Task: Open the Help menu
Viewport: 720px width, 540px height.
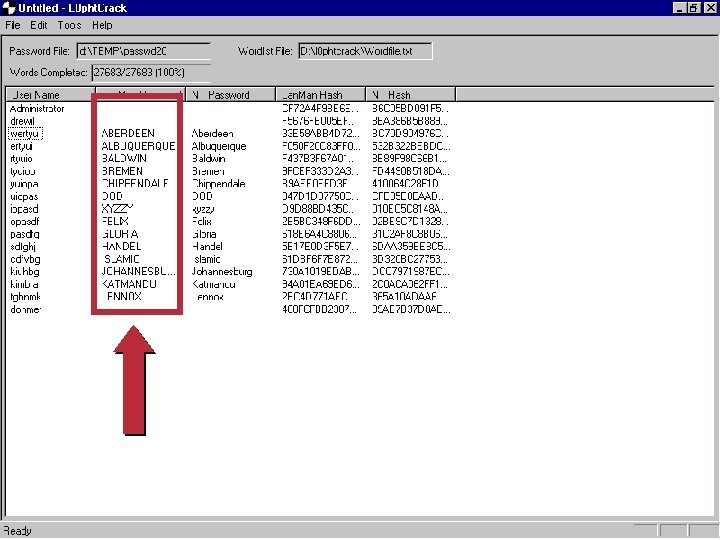Action: point(102,25)
